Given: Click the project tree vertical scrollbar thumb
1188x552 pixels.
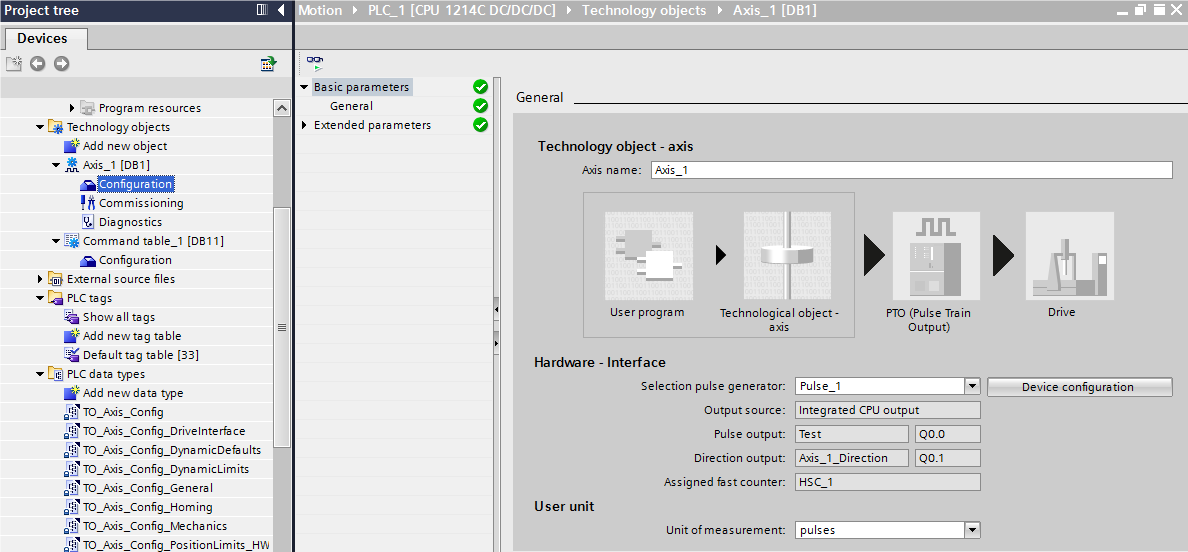Looking at the screenshot, I should [x=282, y=327].
